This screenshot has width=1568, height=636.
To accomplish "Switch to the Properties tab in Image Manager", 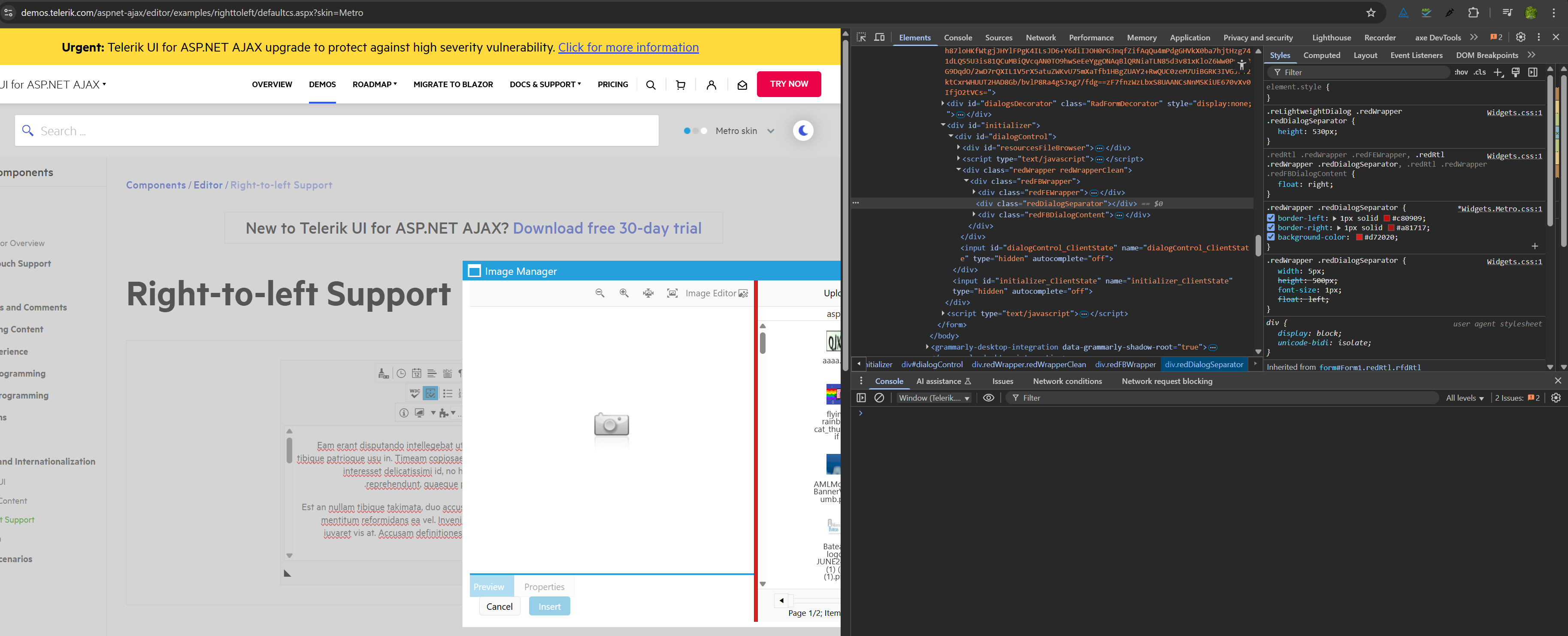I will tap(544, 587).
